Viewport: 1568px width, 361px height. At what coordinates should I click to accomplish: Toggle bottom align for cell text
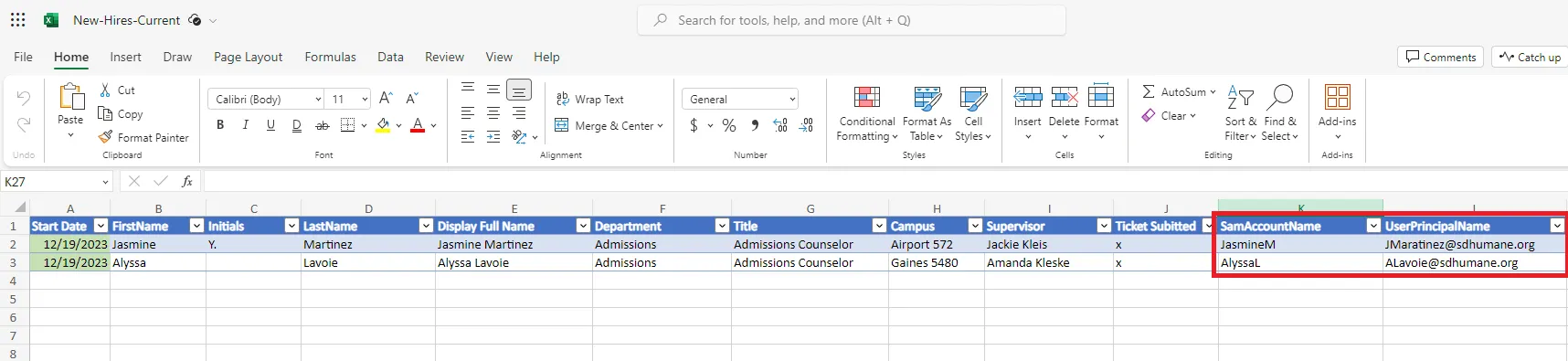[519, 90]
